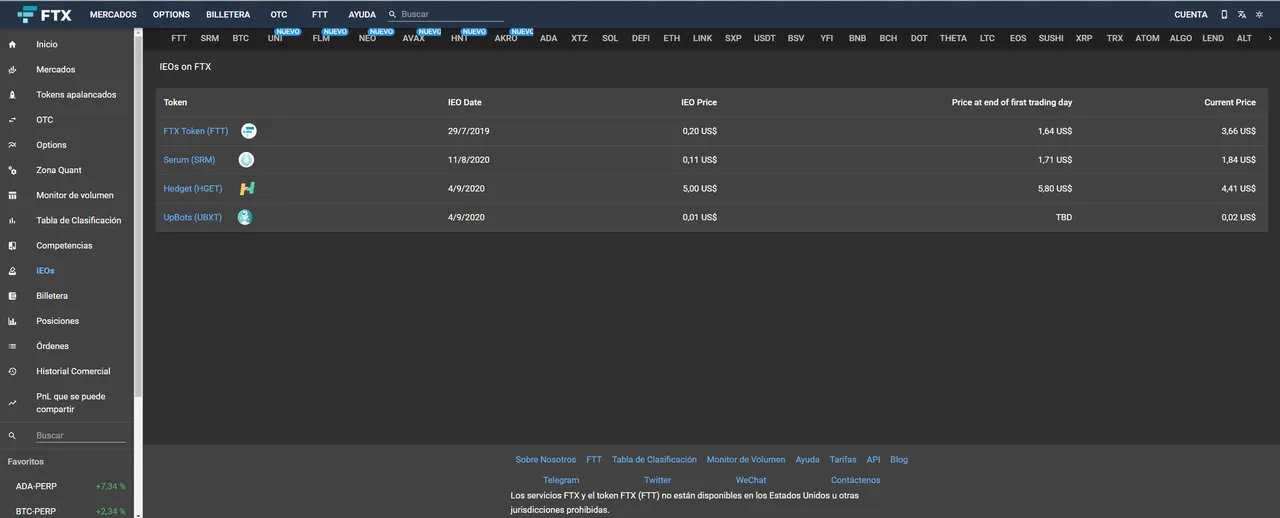
Task: Click the Options icon in sidebar
Action: click(12, 145)
